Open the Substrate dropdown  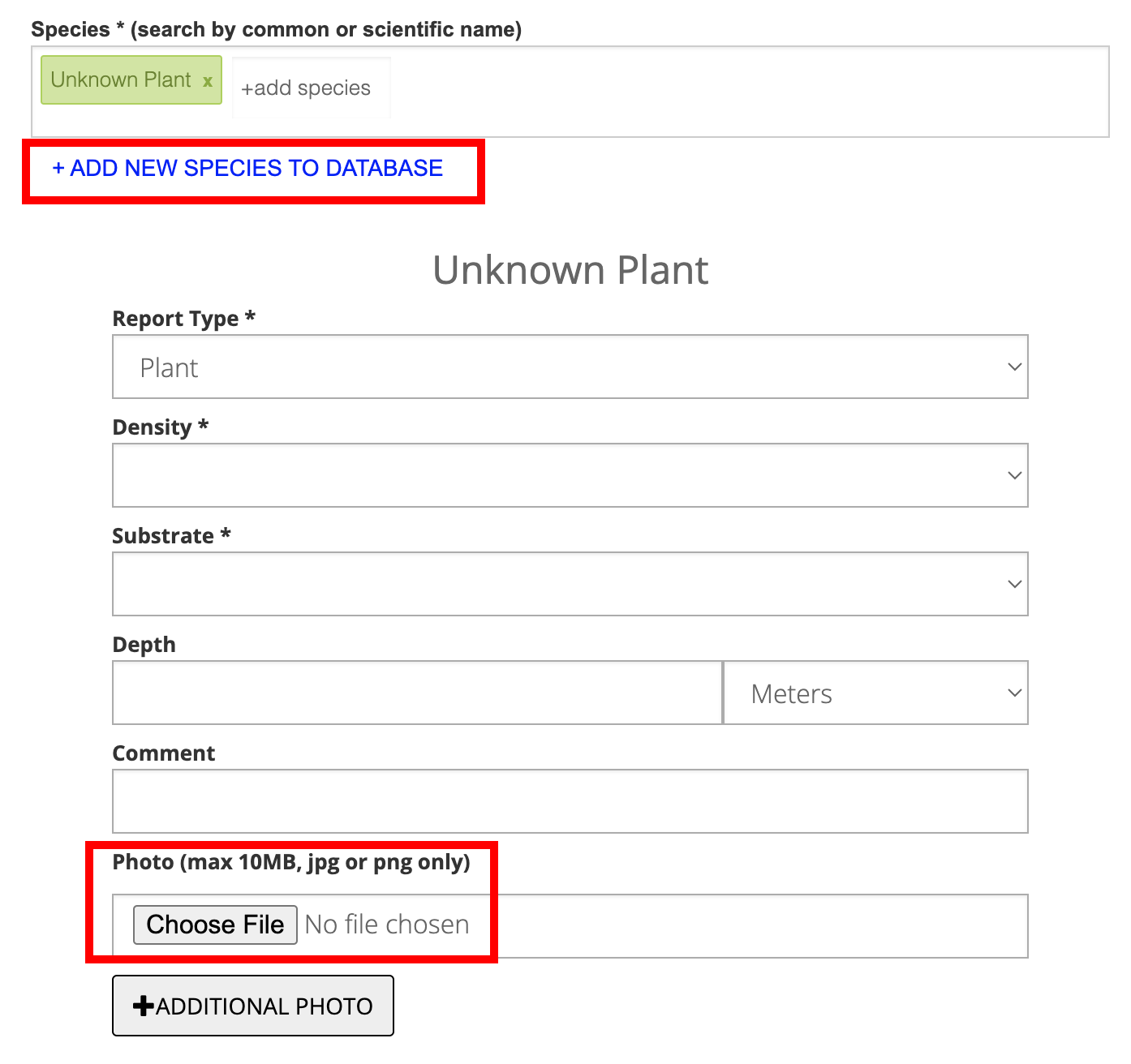tap(570, 585)
